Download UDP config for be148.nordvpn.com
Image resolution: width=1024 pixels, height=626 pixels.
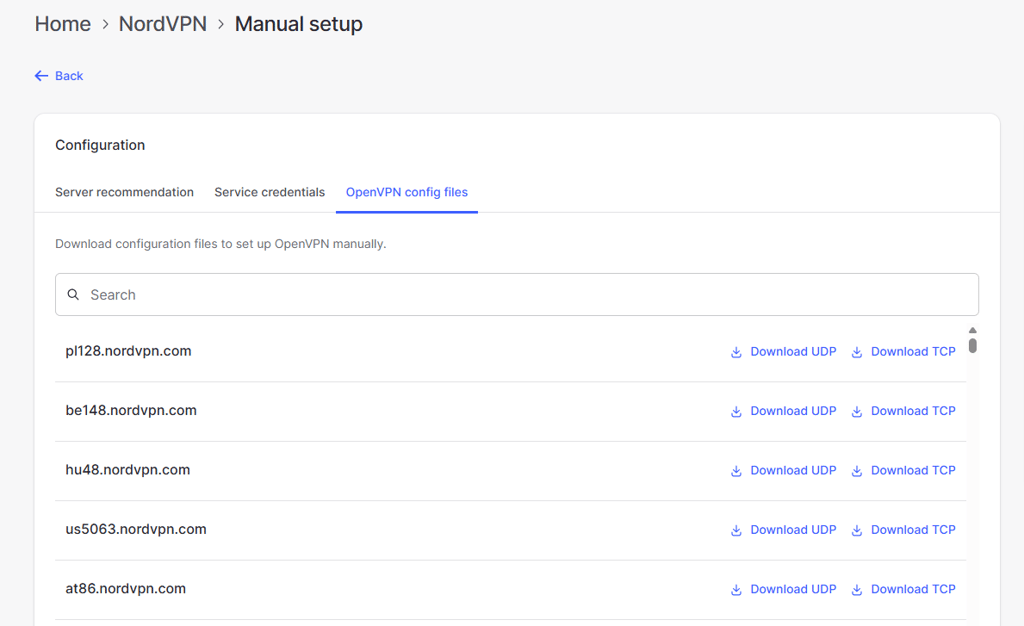[x=793, y=411]
